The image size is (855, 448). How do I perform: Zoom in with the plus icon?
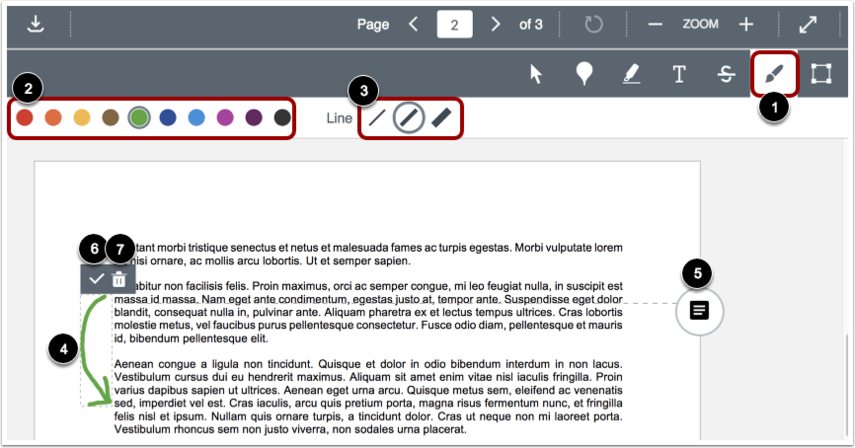click(746, 25)
